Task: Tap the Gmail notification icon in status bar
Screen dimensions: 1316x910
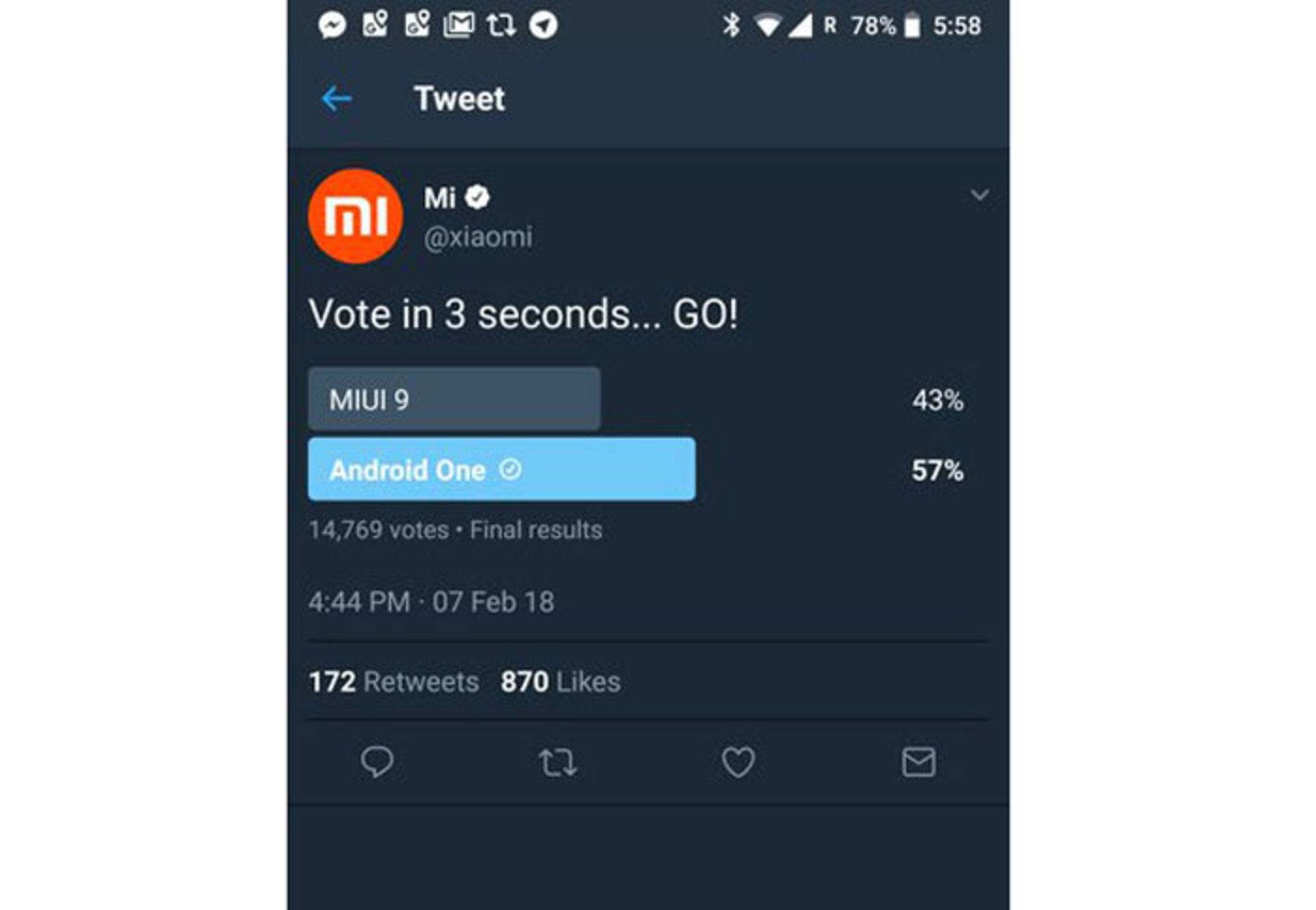Action: (x=459, y=26)
